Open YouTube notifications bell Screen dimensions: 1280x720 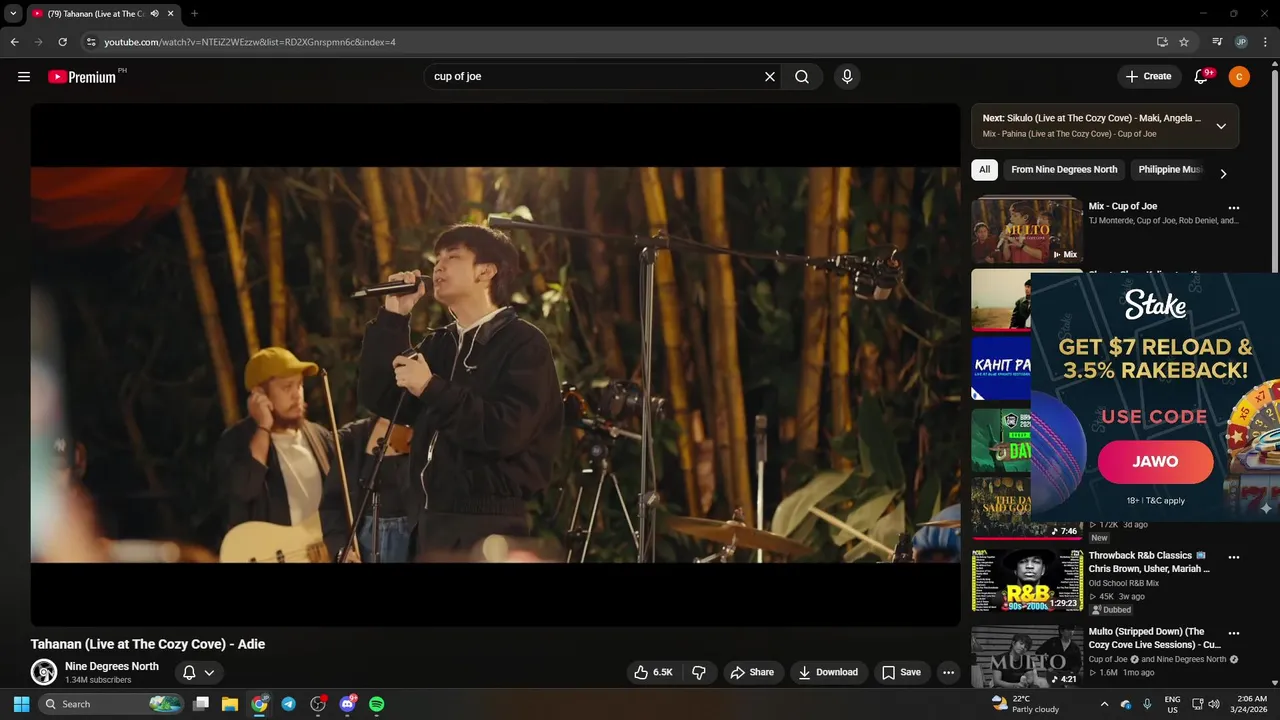pyautogui.click(x=1202, y=77)
